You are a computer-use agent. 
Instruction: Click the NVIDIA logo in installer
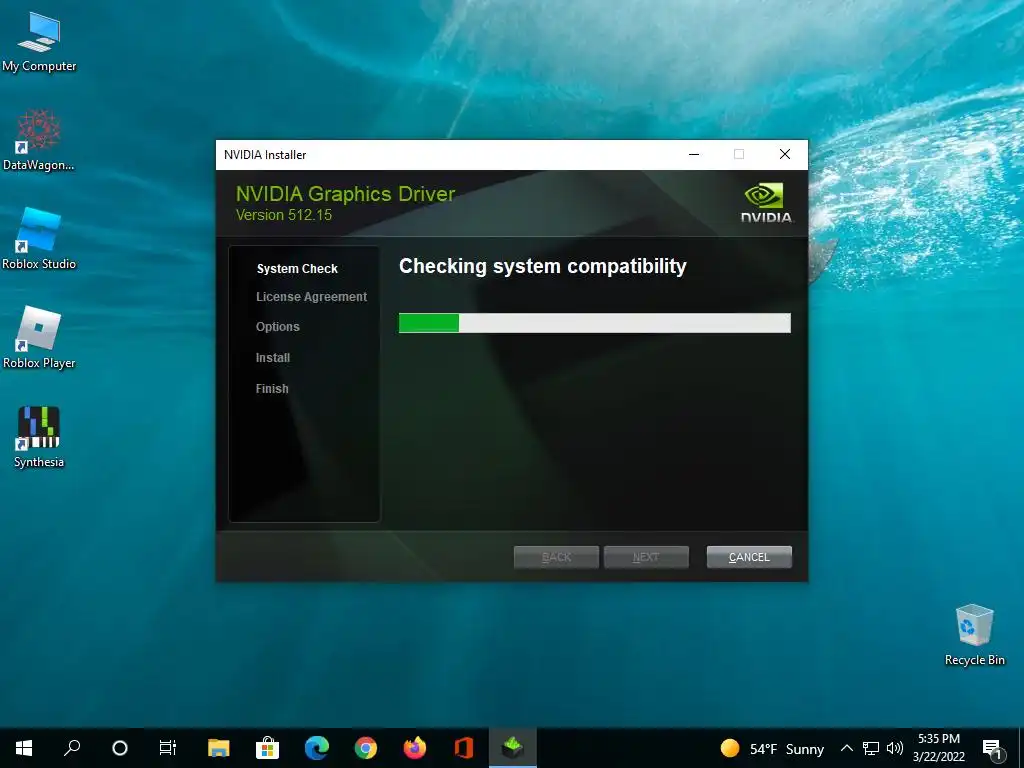point(767,203)
